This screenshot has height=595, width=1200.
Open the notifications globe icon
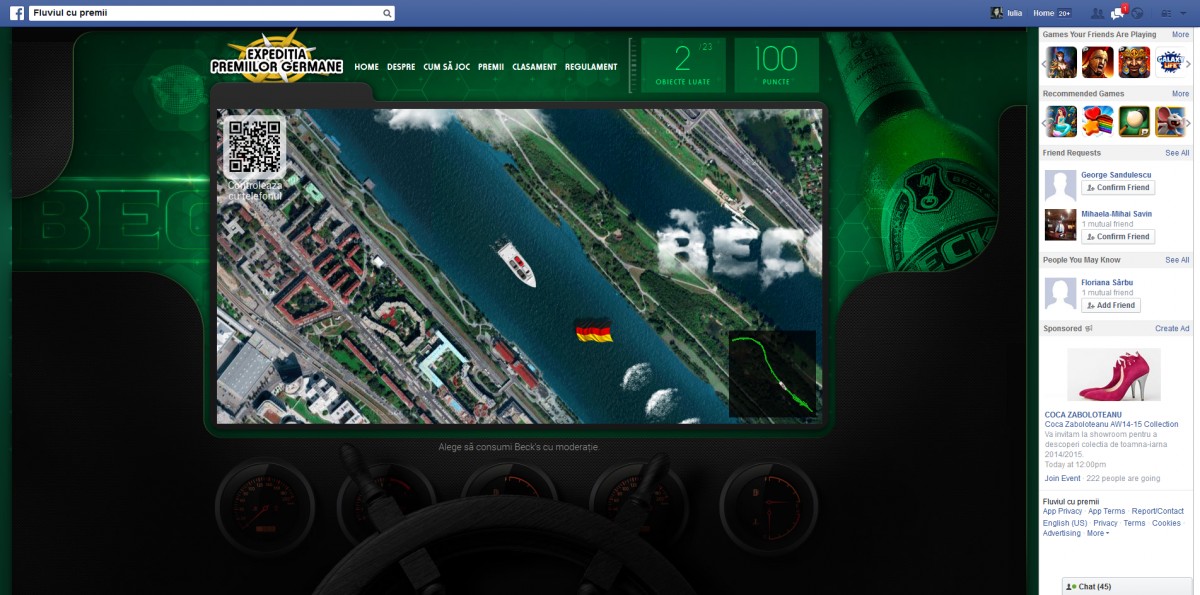pyautogui.click(x=1137, y=13)
